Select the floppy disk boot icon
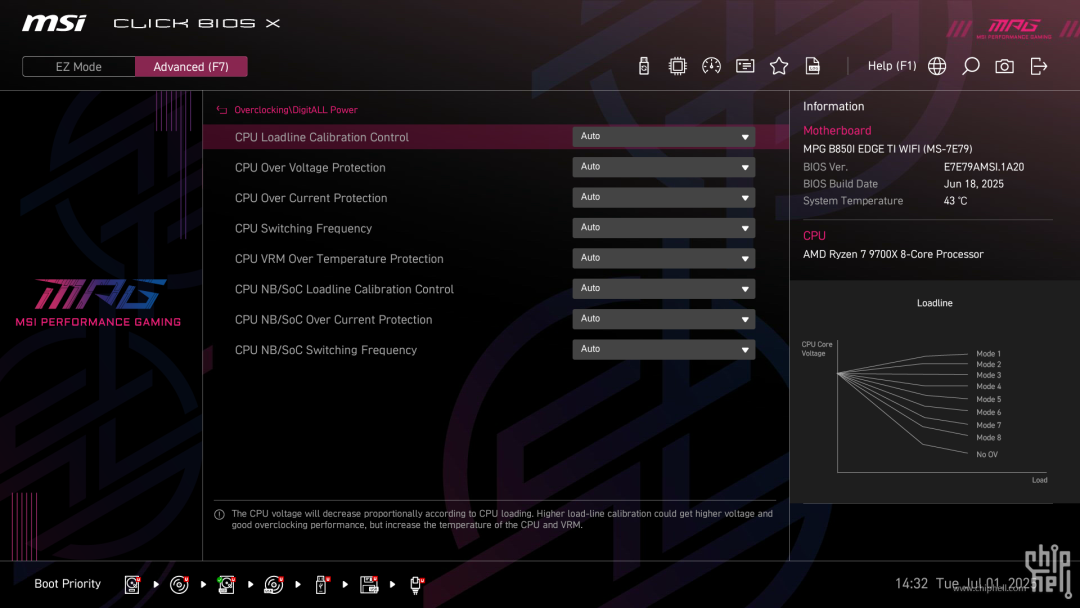Viewport: 1080px width, 608px height. [369, 585]
